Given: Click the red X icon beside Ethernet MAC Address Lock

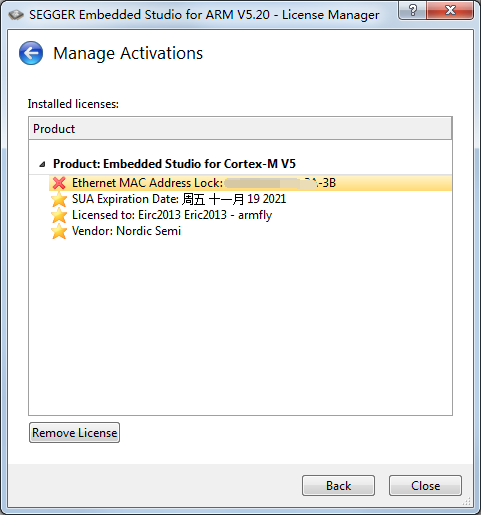Looking at the screenshot, I should [59, 183].
